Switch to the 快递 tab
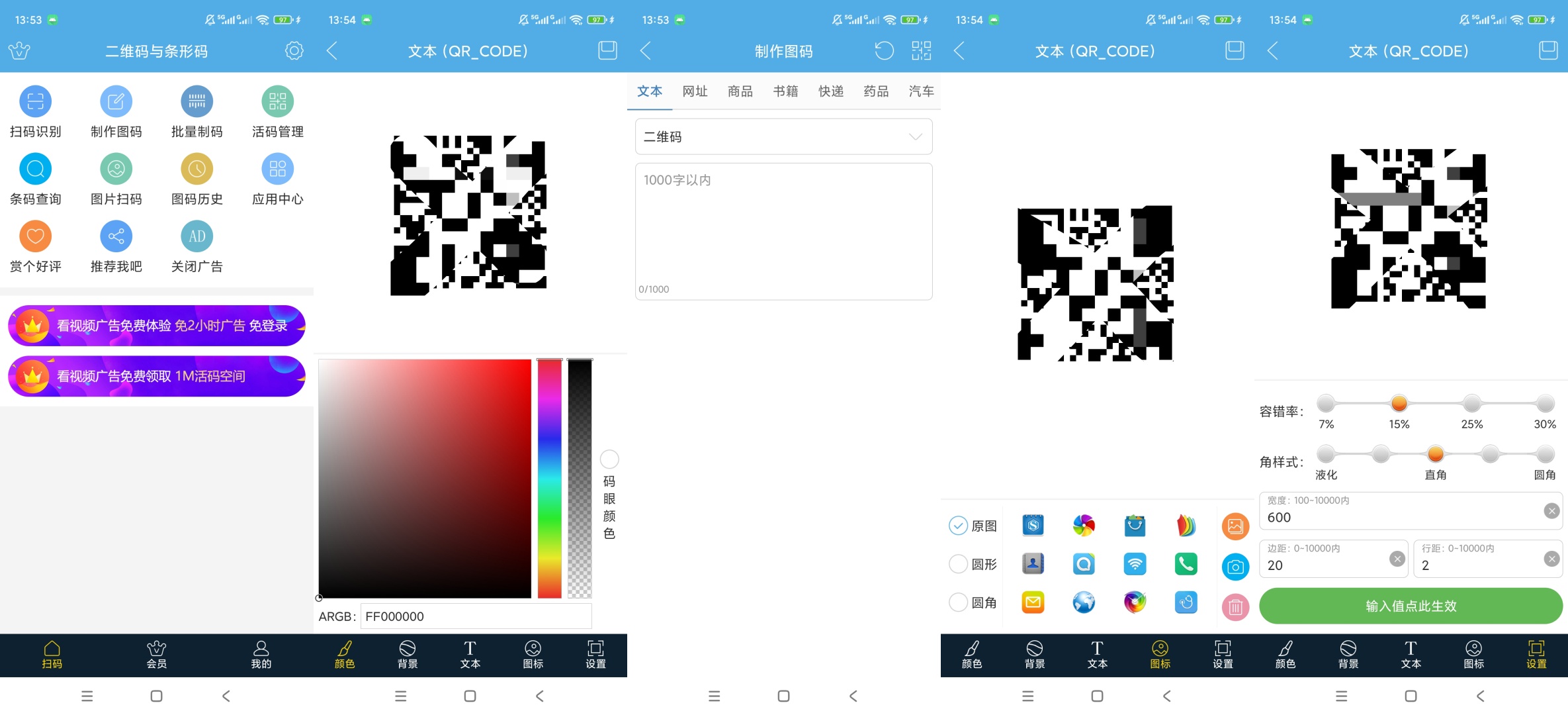1568x715 pixels. [831, 91]
